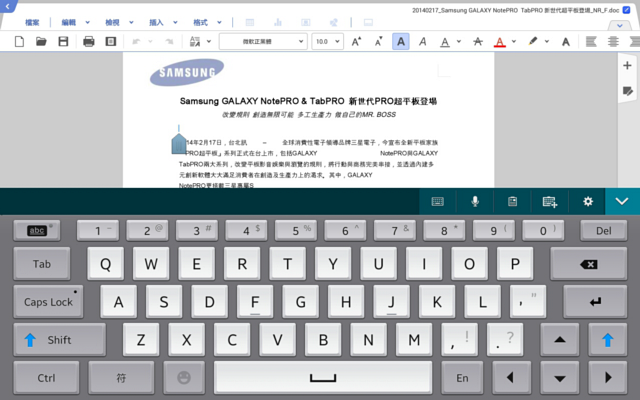Screen dimensions: 640x400
Task: Expand find and replace dropdown arrow
Action: coord(209,41)
